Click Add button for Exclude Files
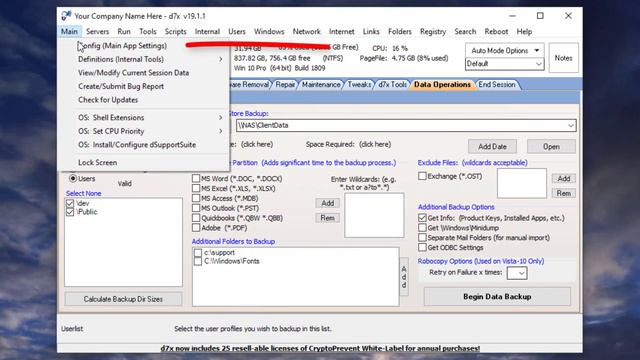The width and height of the screenshot is (640, 360). pyautogui.click(x=564, y=178)
